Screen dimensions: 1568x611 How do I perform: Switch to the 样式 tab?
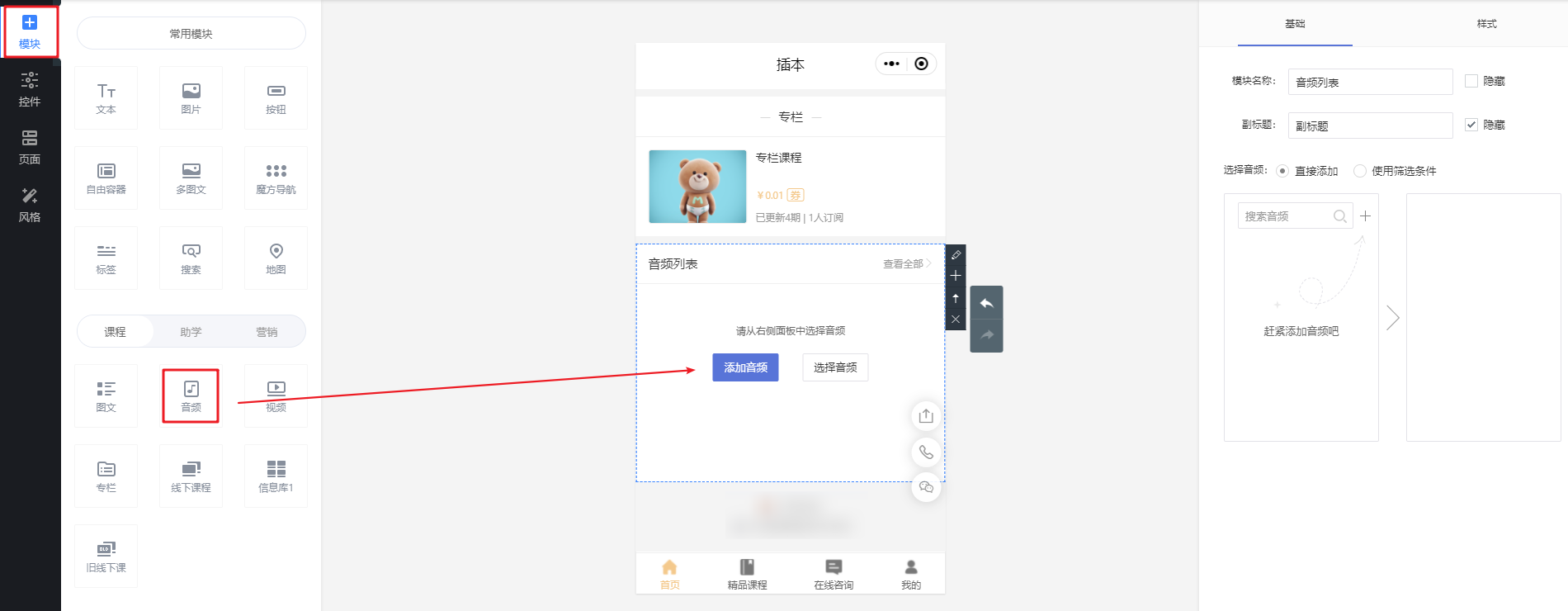click(1486, 24)
